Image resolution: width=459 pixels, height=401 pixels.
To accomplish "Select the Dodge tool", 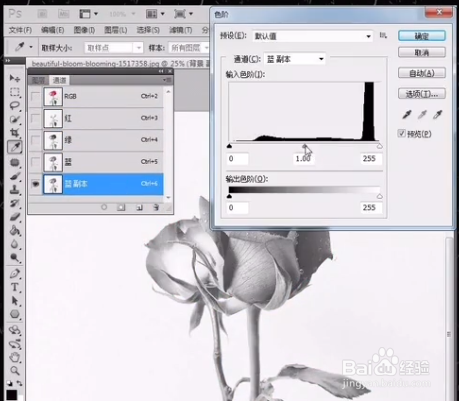I will pos(15,258).
